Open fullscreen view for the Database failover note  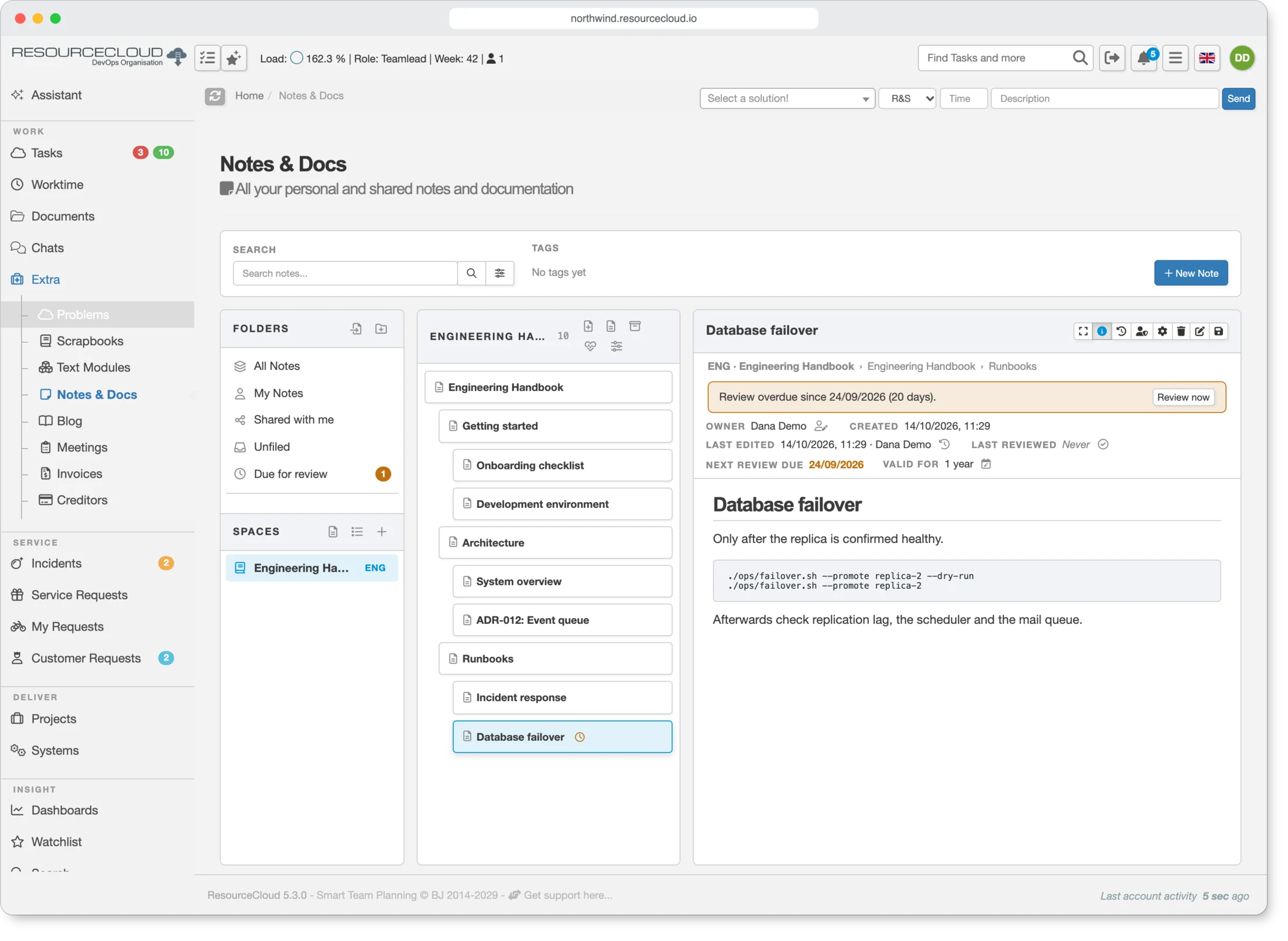1083,331
